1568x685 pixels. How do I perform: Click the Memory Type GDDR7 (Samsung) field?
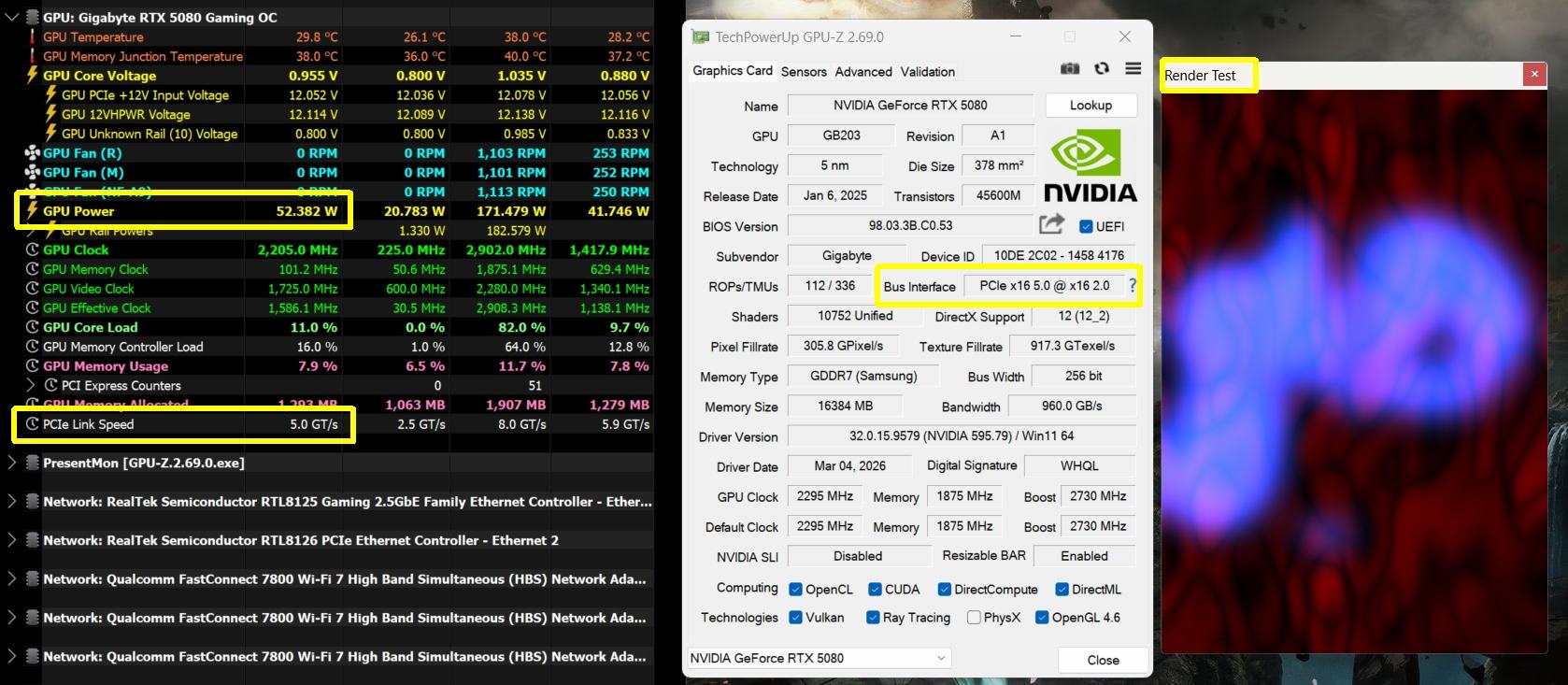pos(862,376)
